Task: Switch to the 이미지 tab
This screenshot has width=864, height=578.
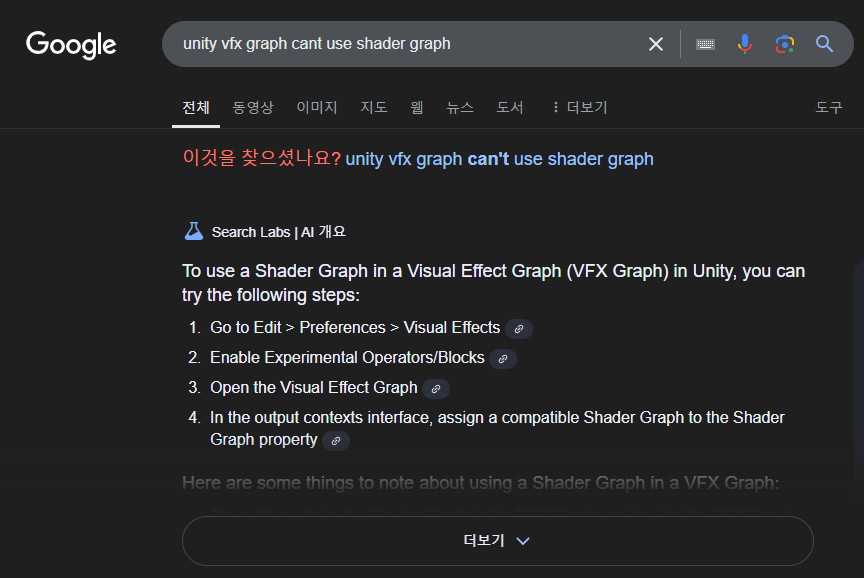Action: pos(317,107)
